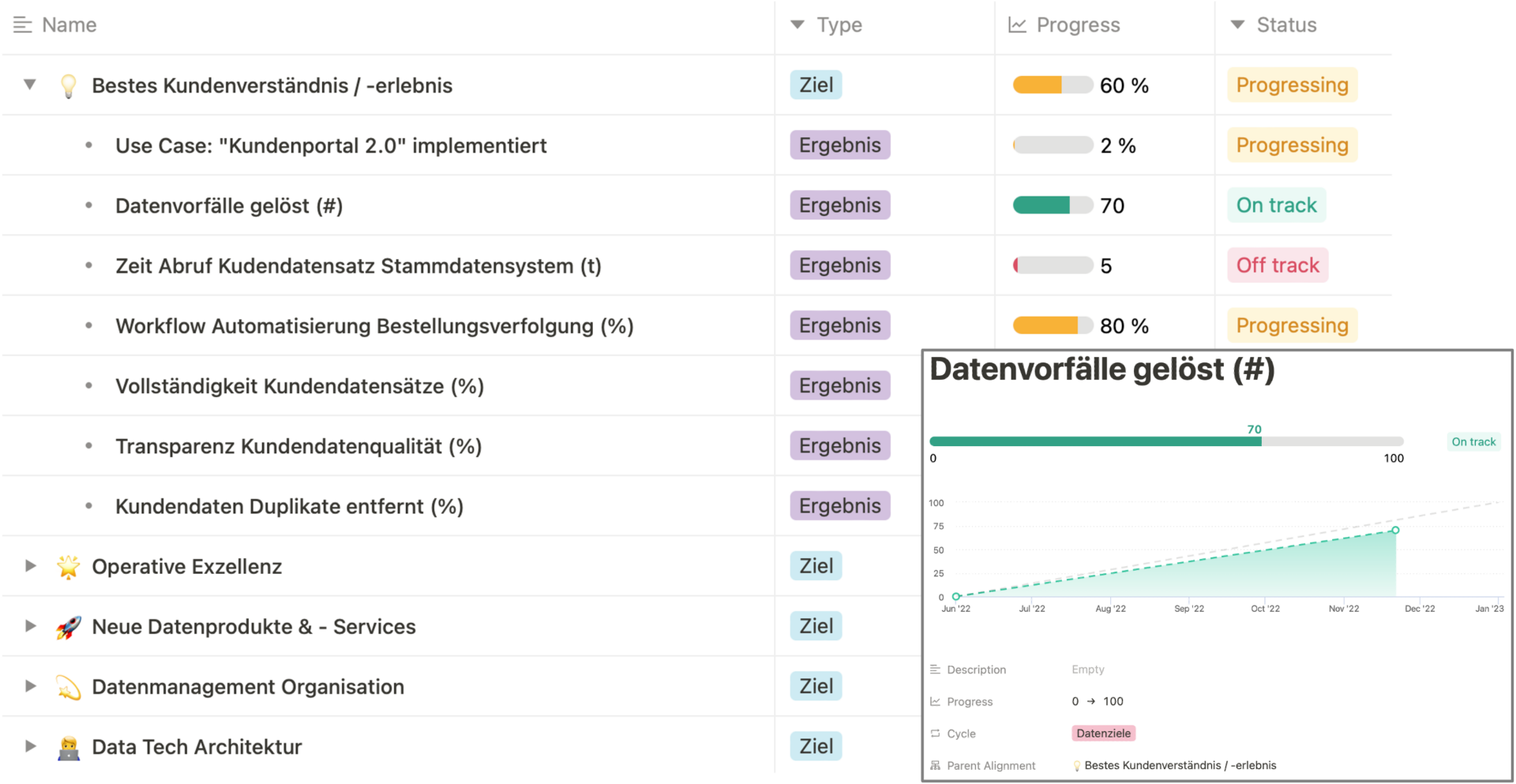Click the comet icon next to Datenmanagement Organisation
This screenshot has width=1516, height=784.
click(x=69, y=686)
